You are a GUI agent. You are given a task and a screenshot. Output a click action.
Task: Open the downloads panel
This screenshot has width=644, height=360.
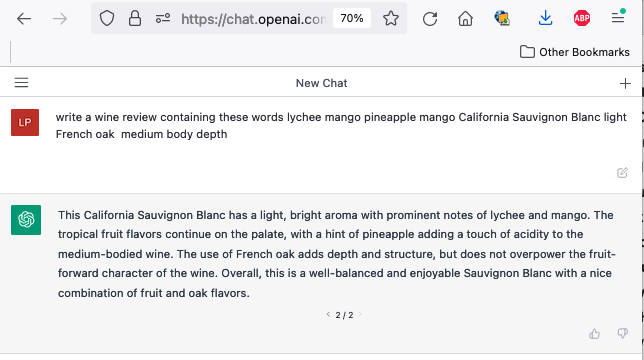pyautogui.click(x=545, y=18)
